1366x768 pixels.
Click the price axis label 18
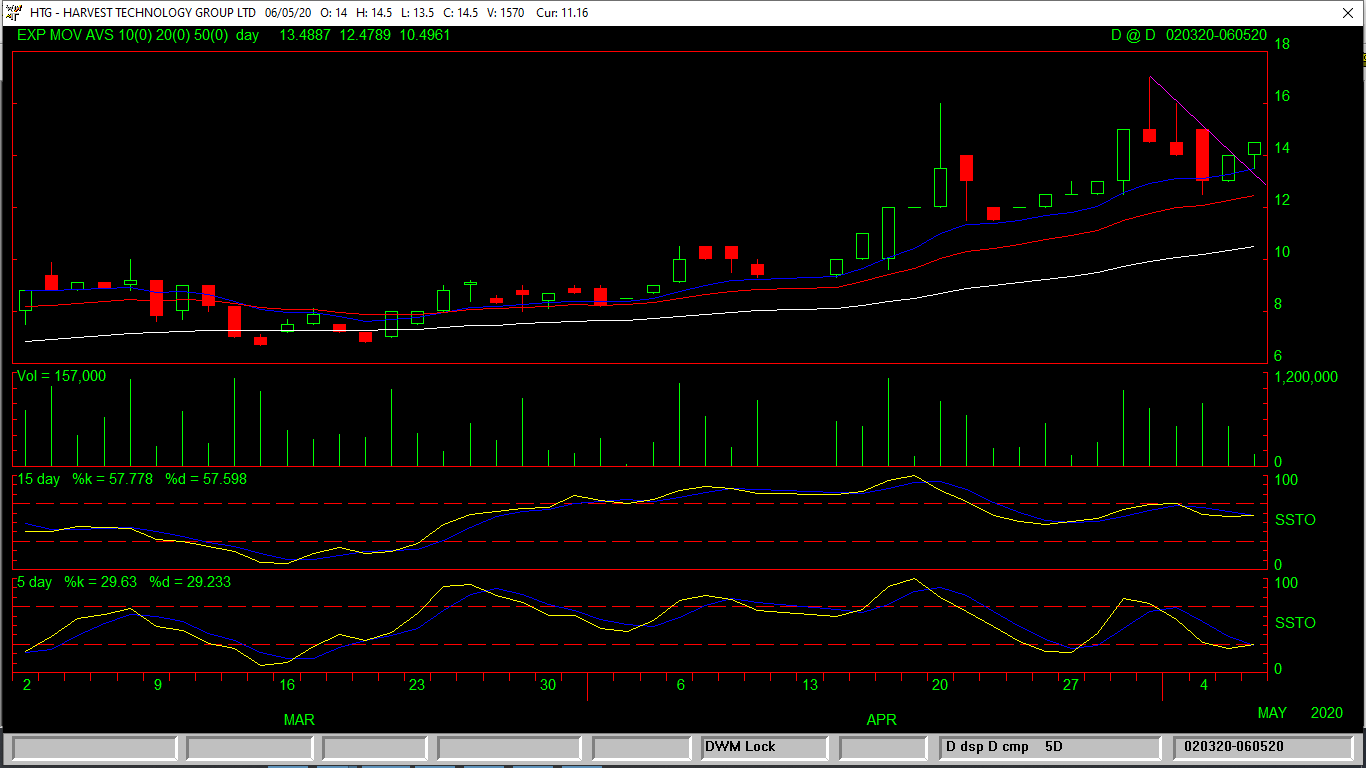pos(1281,45)
